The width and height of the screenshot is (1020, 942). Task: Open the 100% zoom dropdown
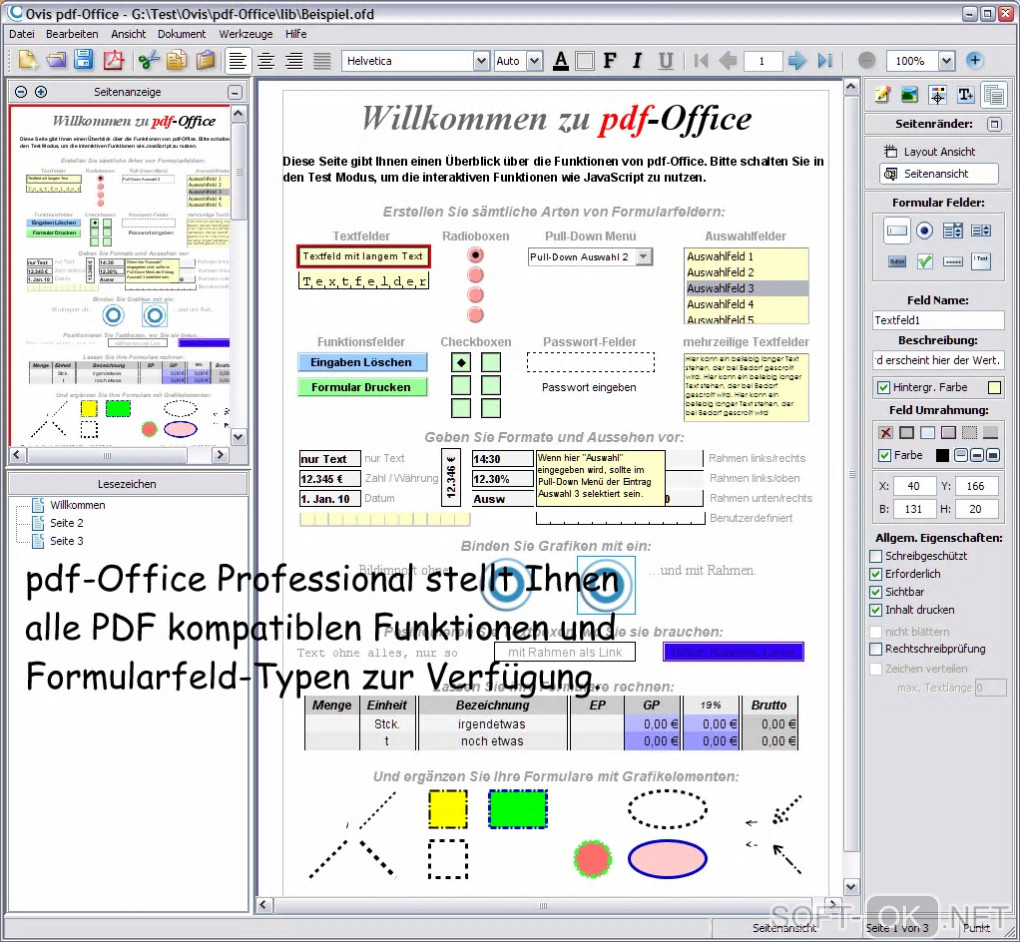946,61
